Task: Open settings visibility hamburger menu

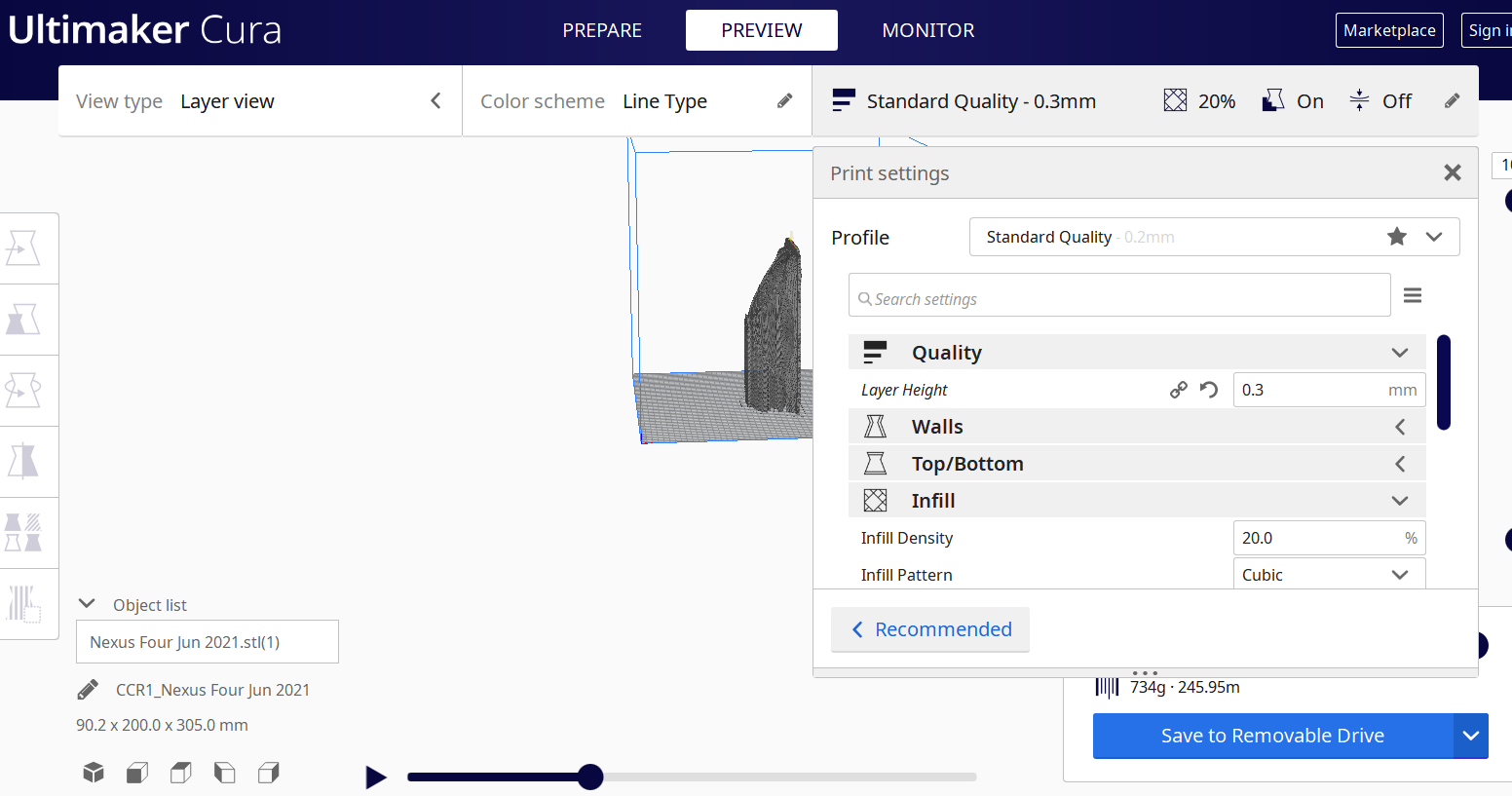Action: tap(1413, 295)
